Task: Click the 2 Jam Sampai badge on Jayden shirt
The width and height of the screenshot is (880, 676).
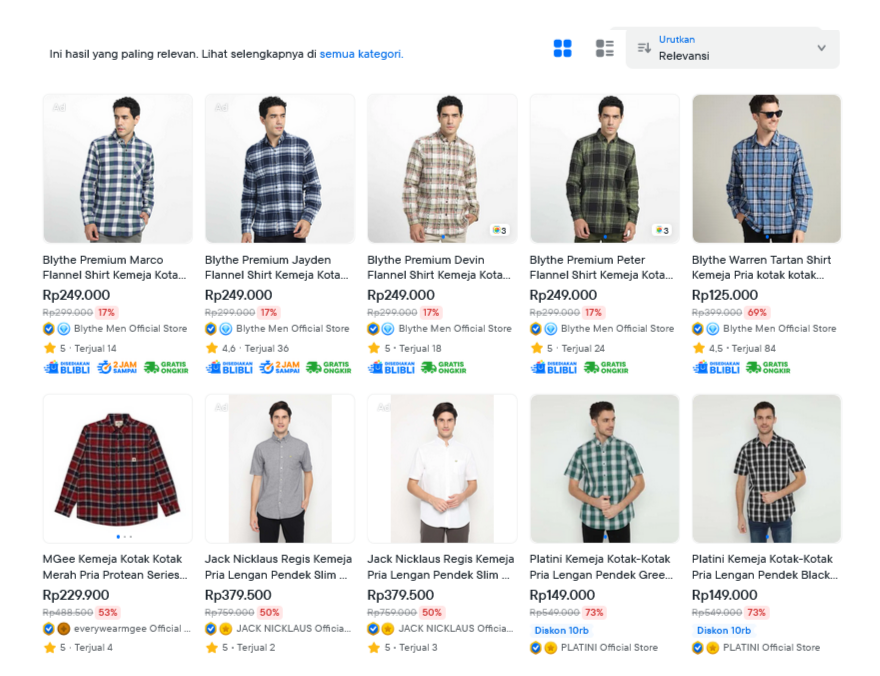Action: 279,367
